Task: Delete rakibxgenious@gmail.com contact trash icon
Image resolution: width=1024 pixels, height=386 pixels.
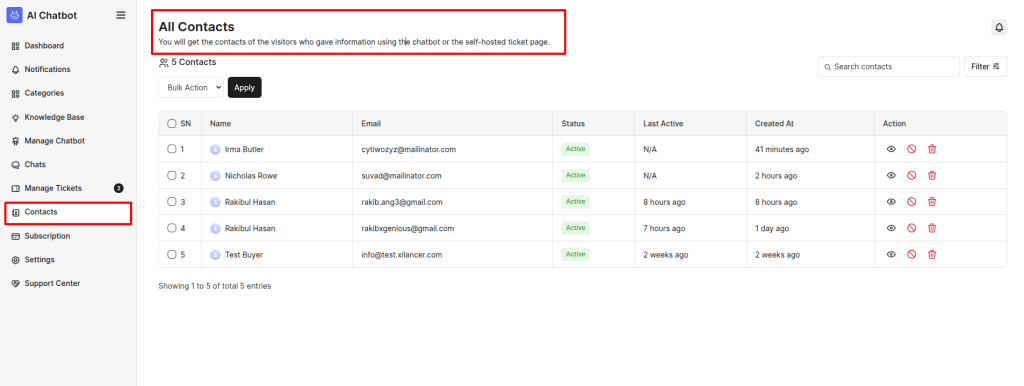Action: (932, 228)
